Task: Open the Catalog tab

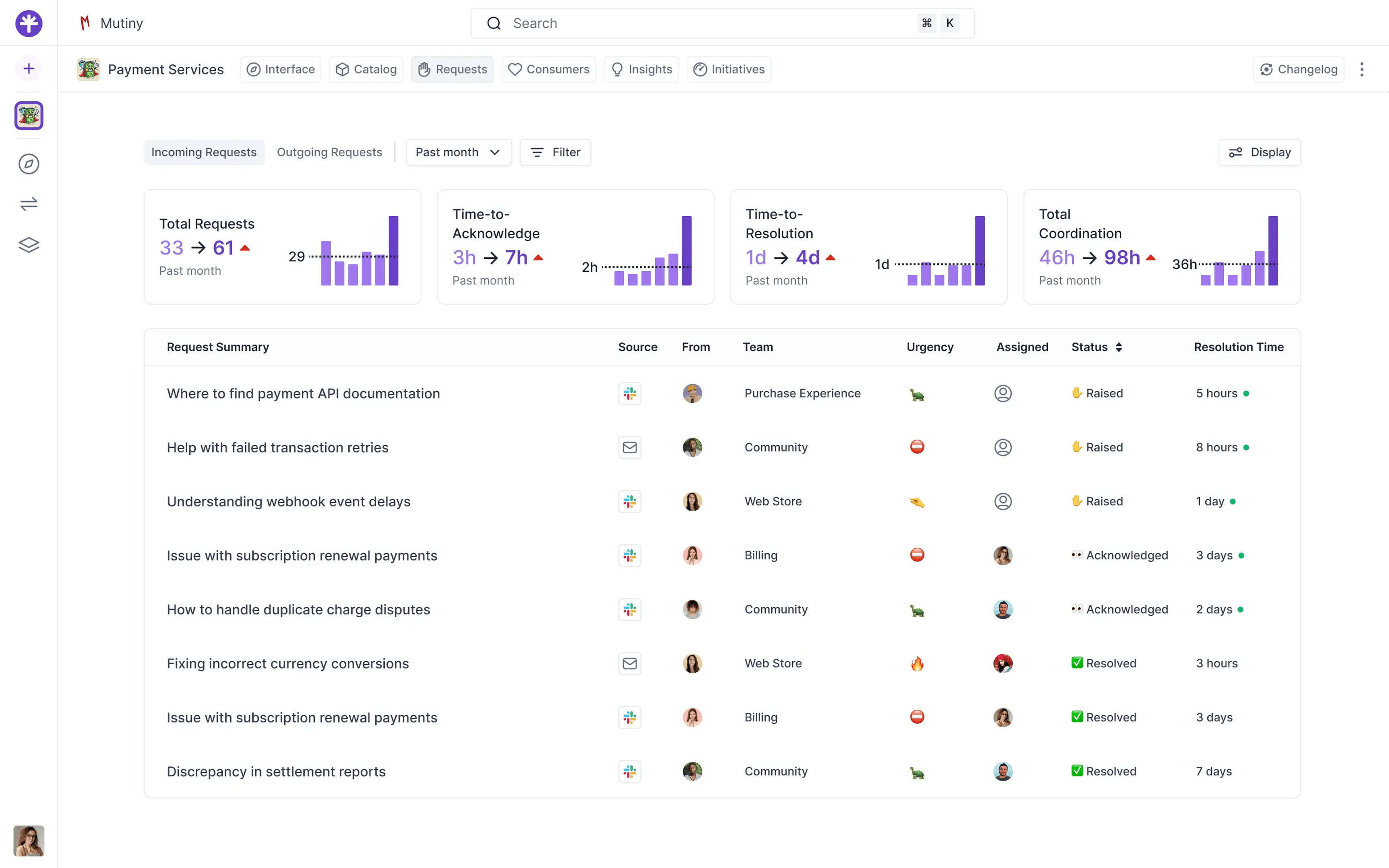Action: tap(366, 70)
